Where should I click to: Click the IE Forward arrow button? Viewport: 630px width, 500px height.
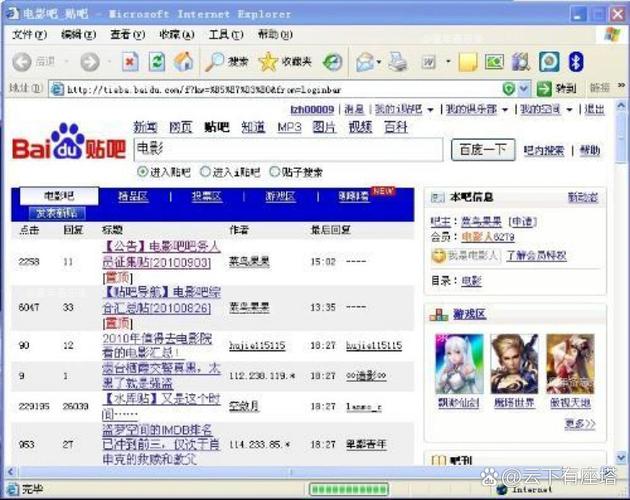click(x=90, y=62)
